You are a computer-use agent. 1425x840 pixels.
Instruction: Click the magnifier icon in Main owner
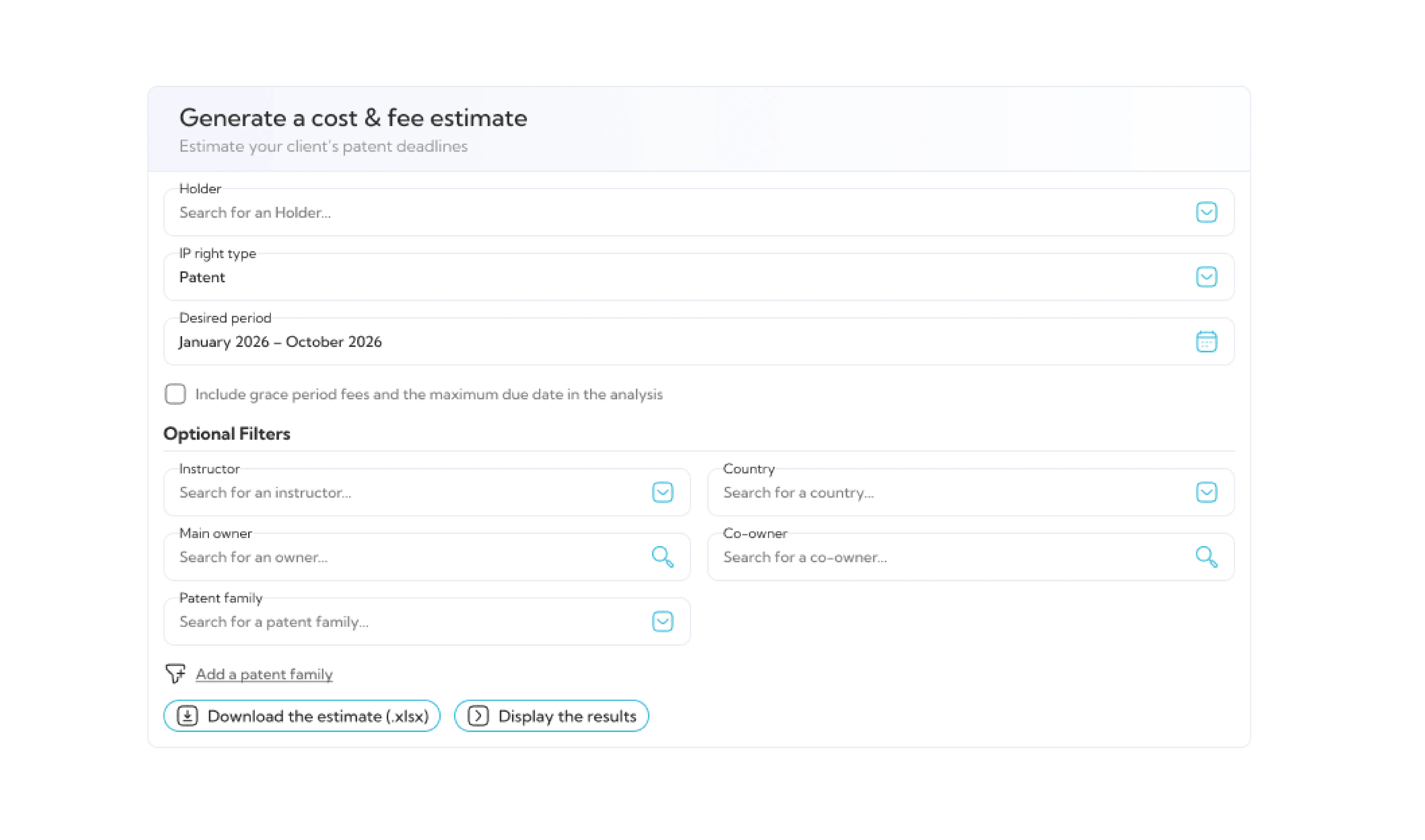pos(662,557)
